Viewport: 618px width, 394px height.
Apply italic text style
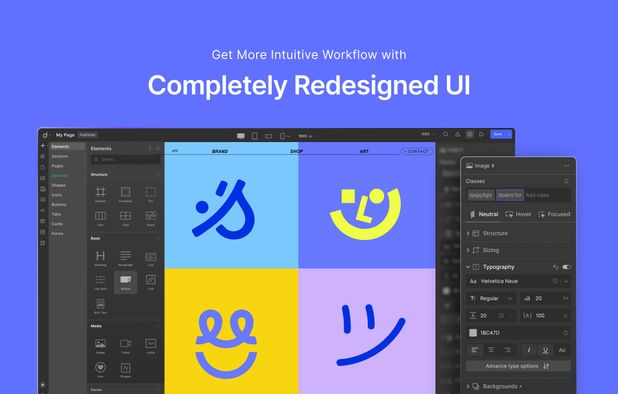[529, 350]
